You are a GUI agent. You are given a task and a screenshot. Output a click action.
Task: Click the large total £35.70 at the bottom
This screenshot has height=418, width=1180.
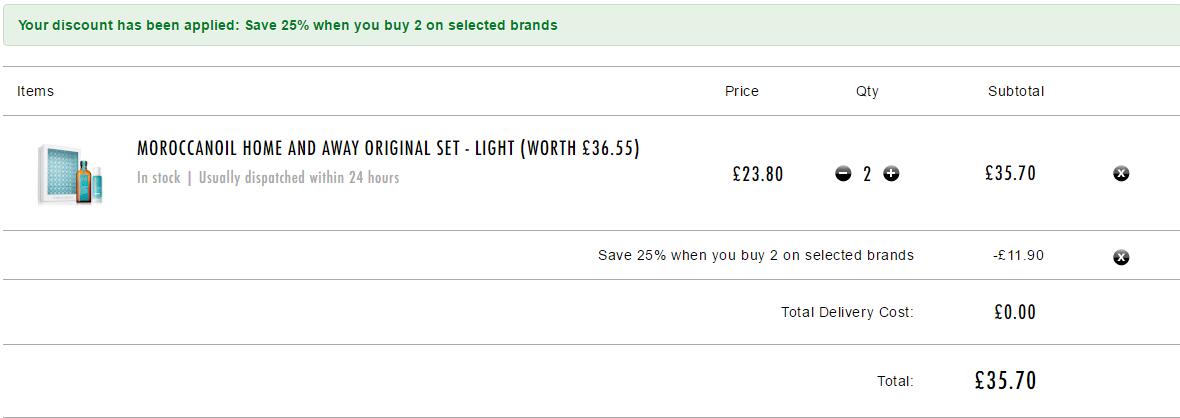(1005, 380)
